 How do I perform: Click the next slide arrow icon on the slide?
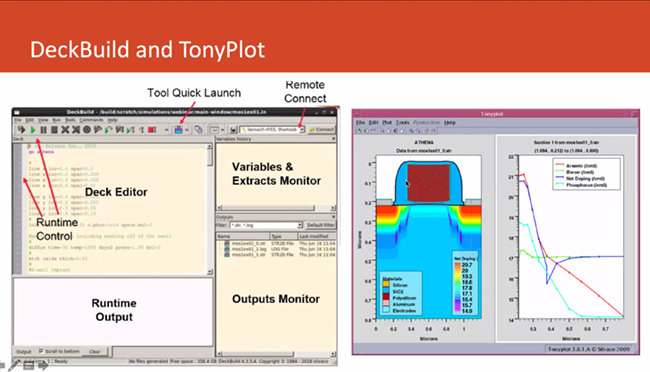43,366
